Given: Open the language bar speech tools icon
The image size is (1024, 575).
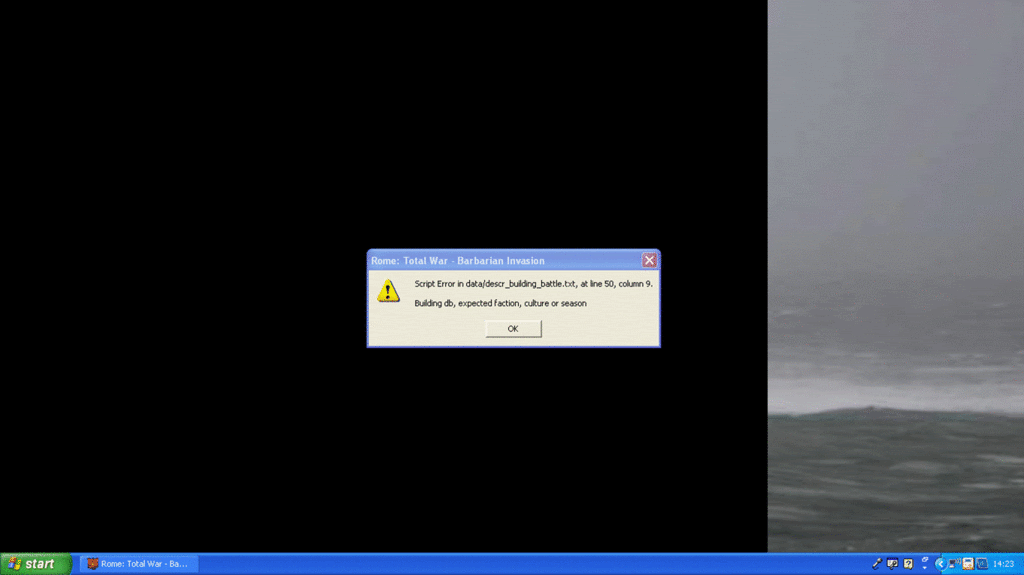Looking at the screenshot, I should tap(892, 563).
